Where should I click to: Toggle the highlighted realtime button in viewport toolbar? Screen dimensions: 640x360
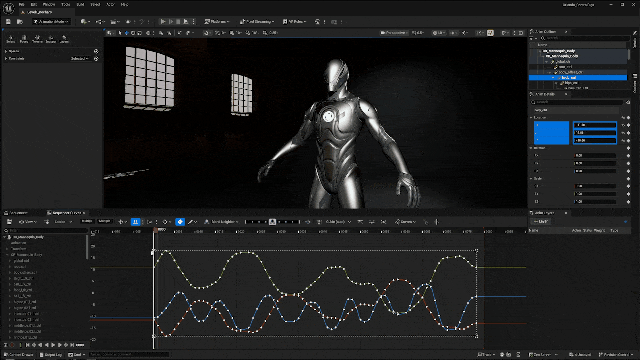490,33
